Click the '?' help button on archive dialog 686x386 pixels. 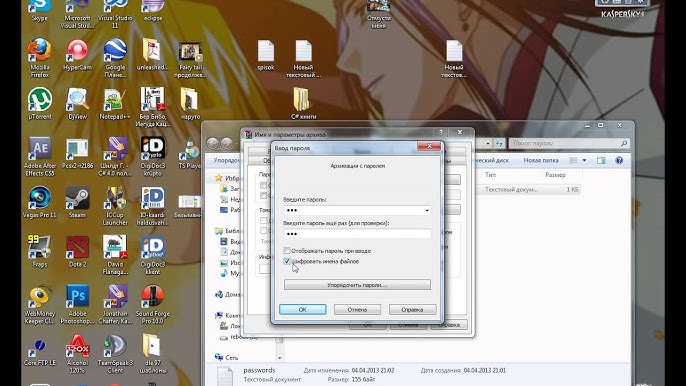[x=441, y=132]
